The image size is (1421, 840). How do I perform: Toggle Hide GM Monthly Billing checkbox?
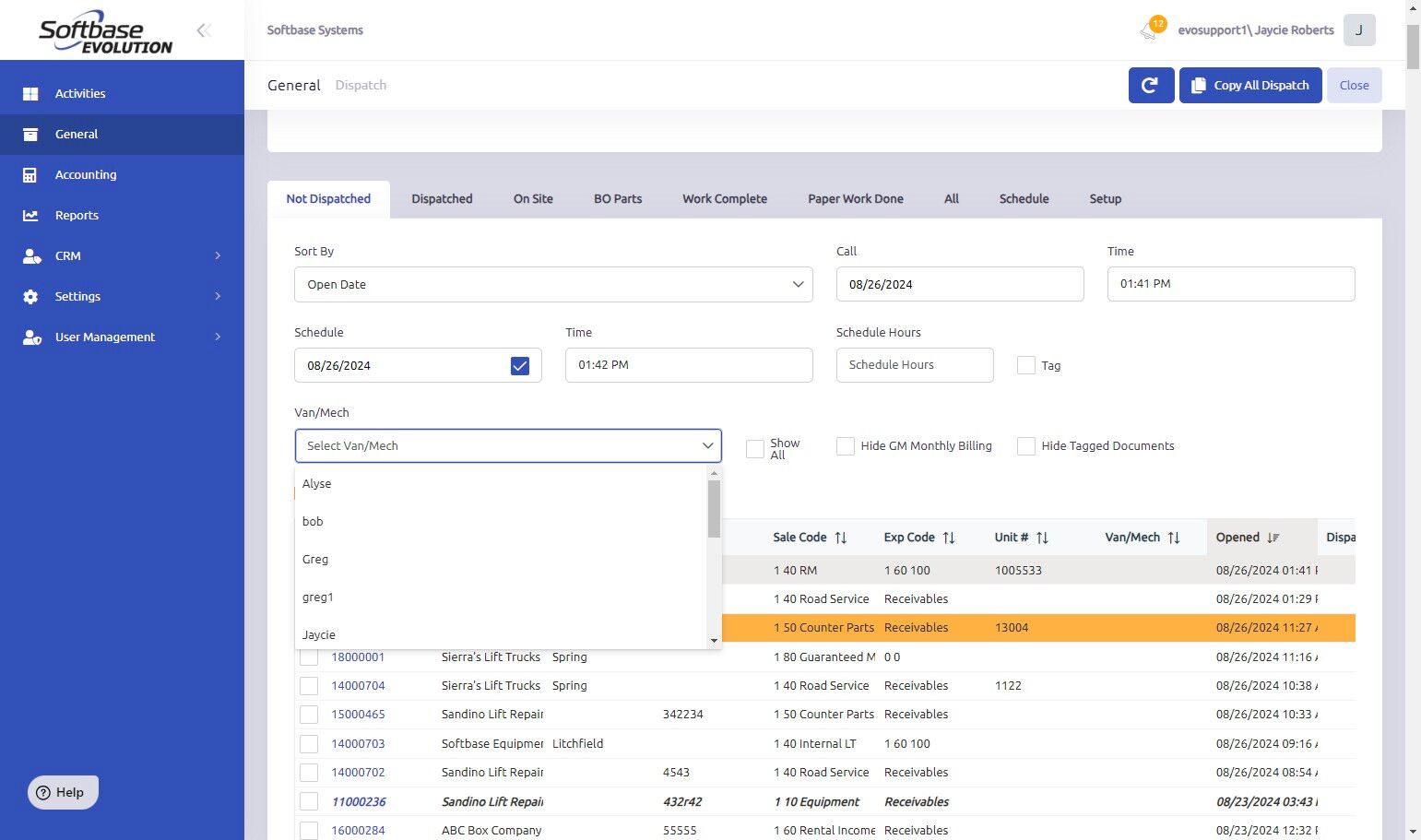845,446
